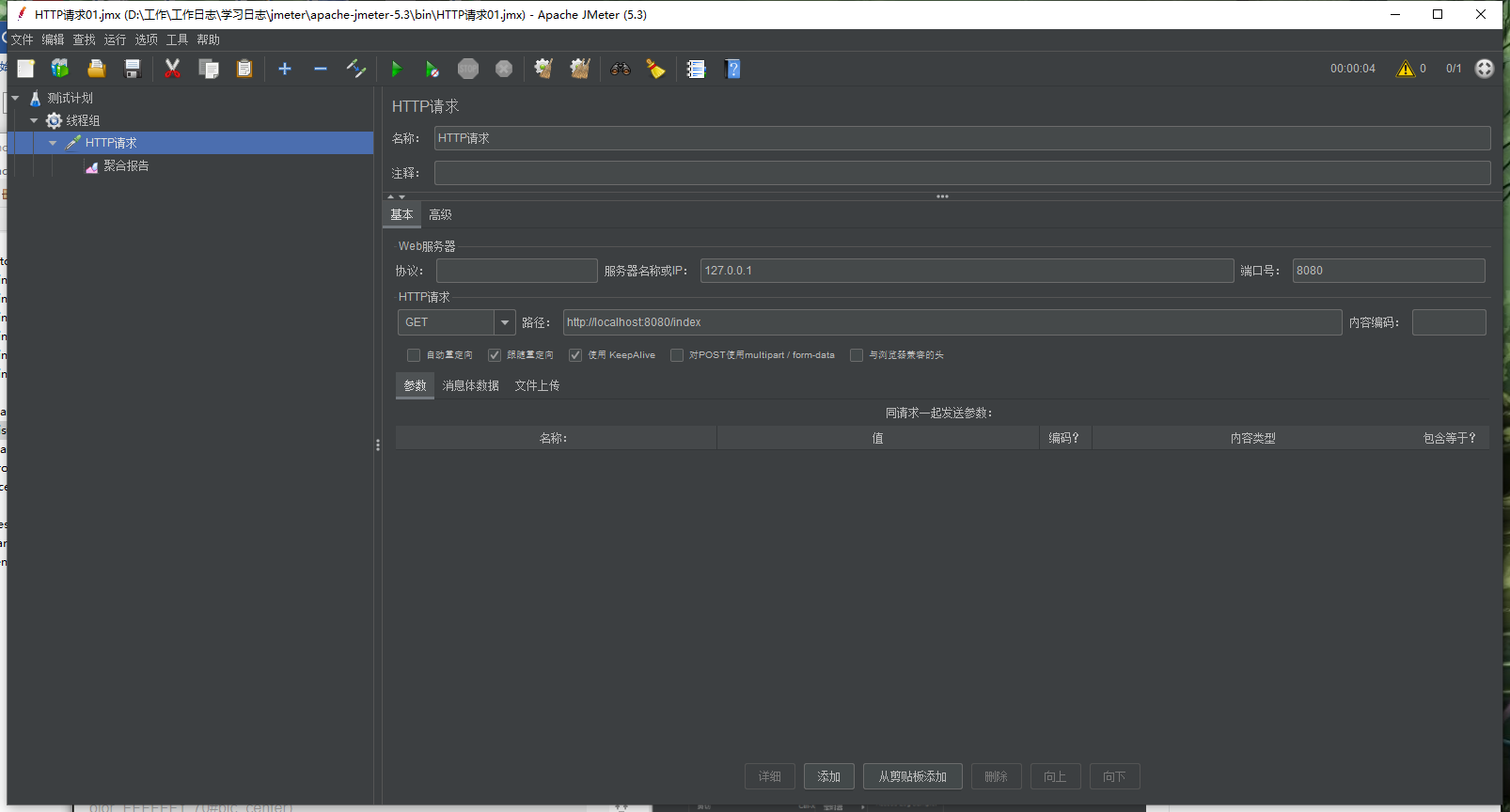
Task: Stop the running test
Action: (468, 69)
